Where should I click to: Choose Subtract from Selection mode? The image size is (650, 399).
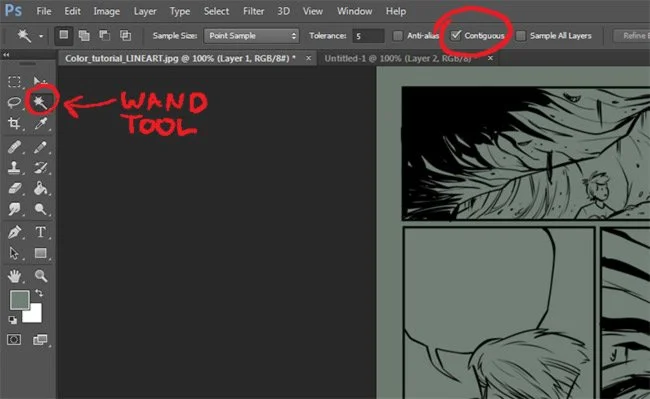tap(105, 36)
